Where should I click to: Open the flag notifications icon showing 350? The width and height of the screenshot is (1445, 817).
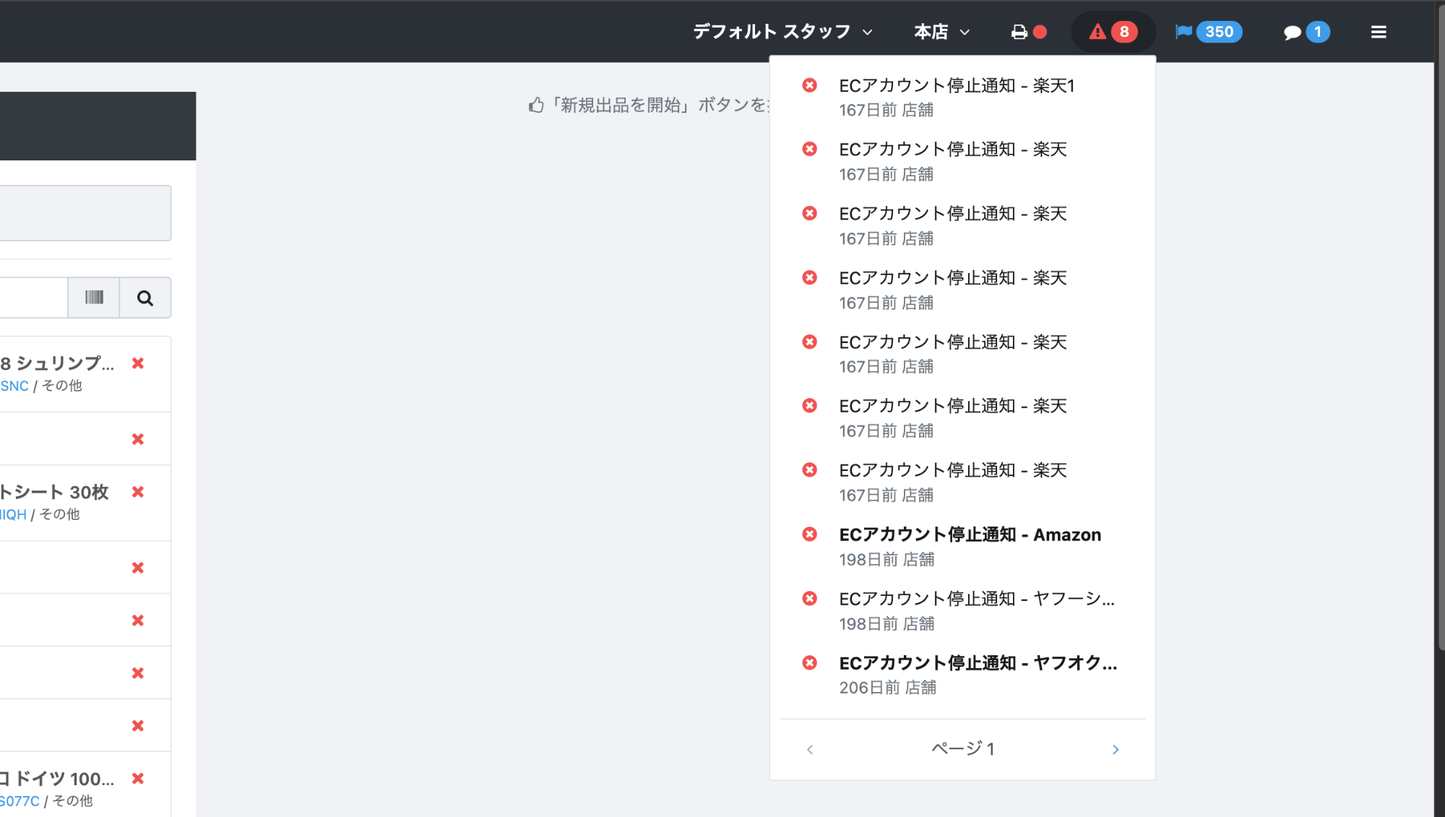coord(1208,31)
